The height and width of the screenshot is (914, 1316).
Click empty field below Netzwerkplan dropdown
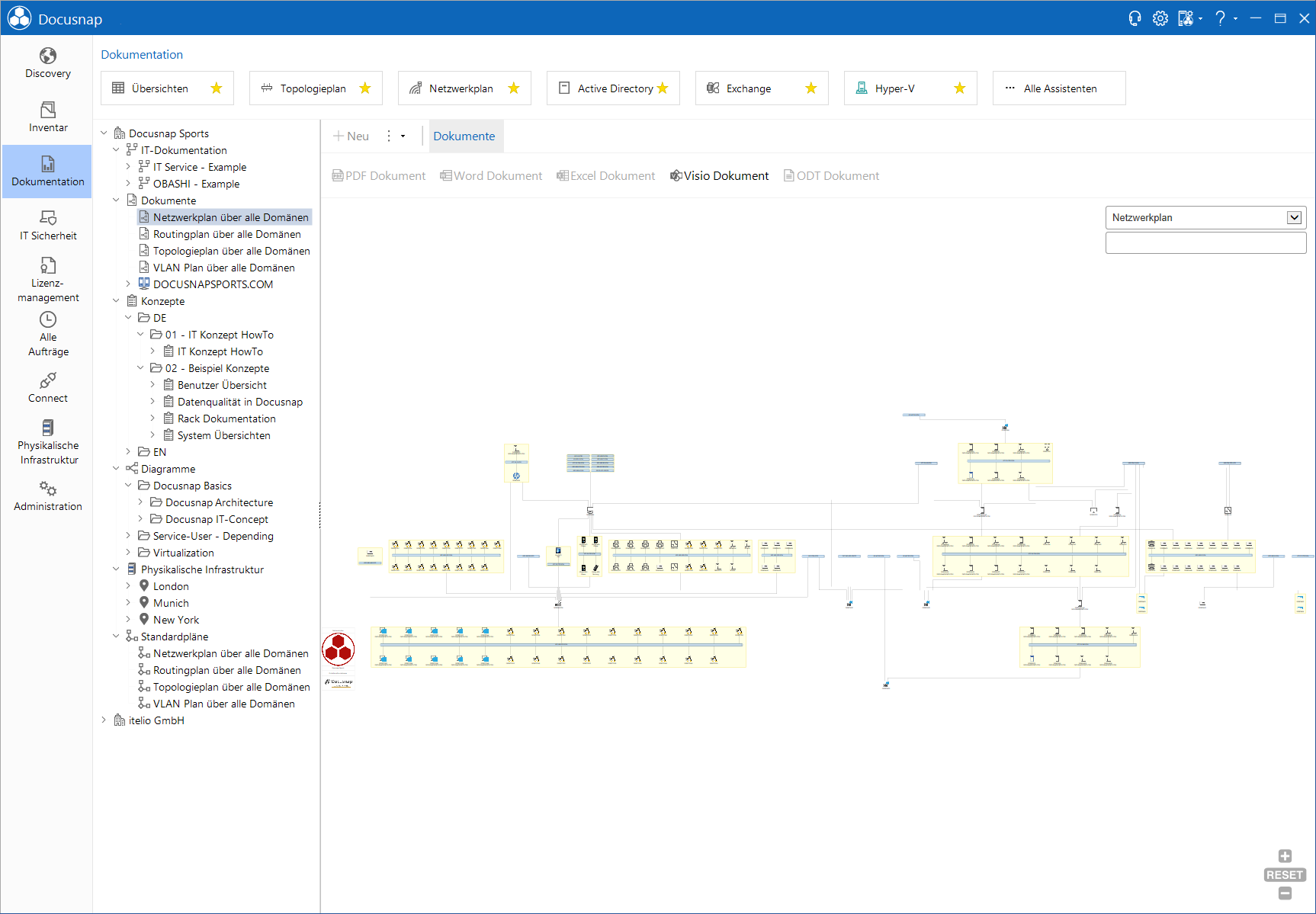1205,243
